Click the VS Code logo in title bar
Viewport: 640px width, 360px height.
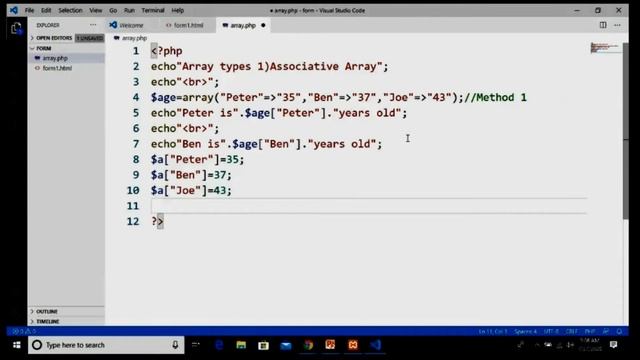coord(14,10)
